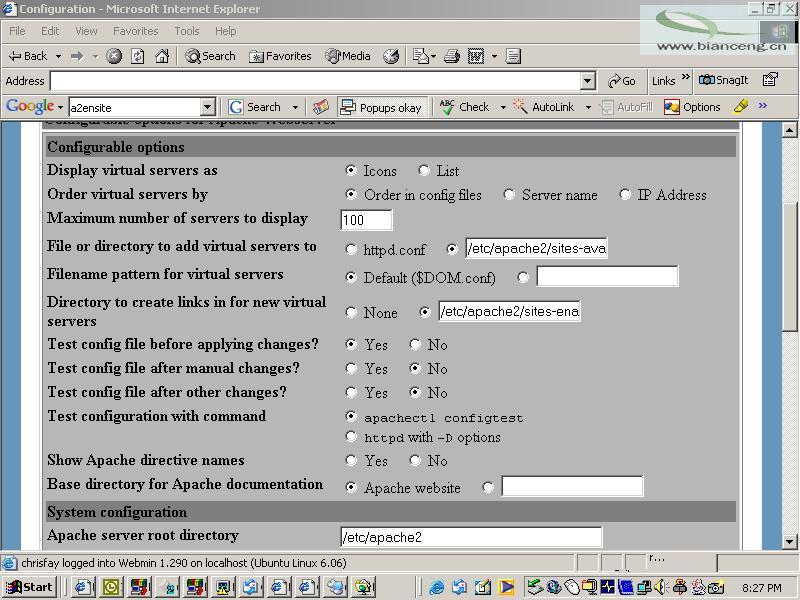Expand the Google toolbar overflow chevron
Image resolution: width=800 pixels, height=600 pixels.
762,106
